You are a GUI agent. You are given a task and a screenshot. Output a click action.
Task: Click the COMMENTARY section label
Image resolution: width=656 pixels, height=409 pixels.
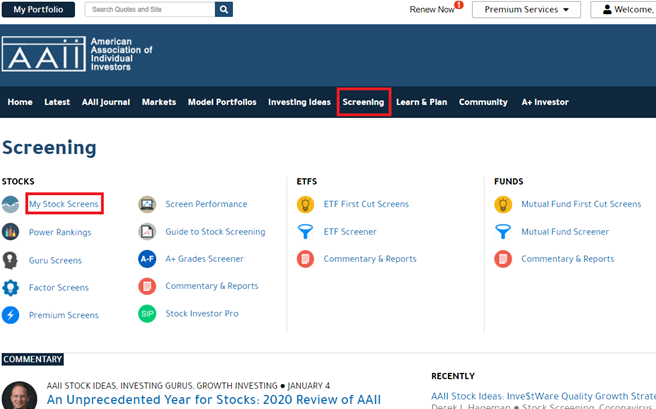pos(33,359)
